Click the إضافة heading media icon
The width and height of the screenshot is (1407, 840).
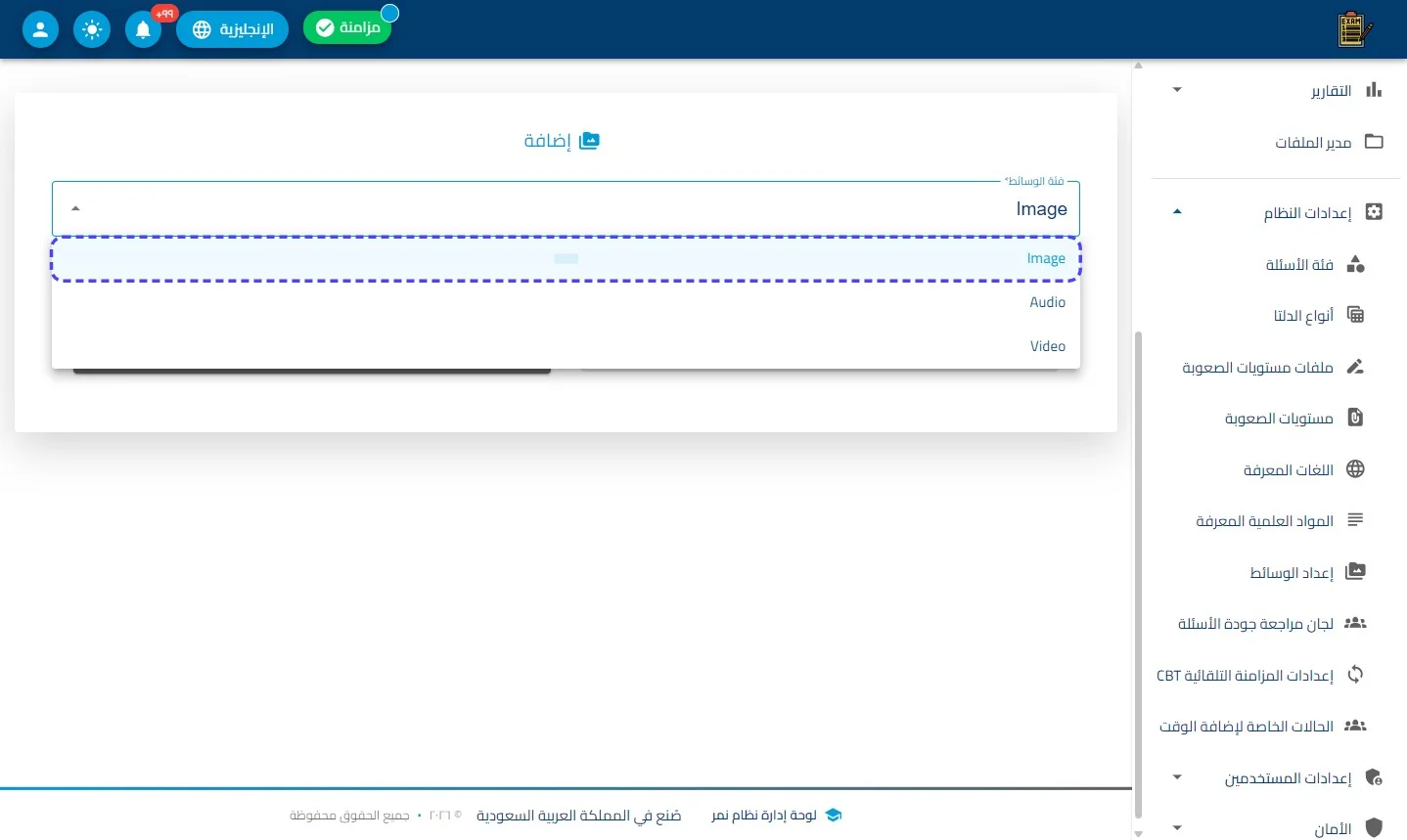coord(589,141)
